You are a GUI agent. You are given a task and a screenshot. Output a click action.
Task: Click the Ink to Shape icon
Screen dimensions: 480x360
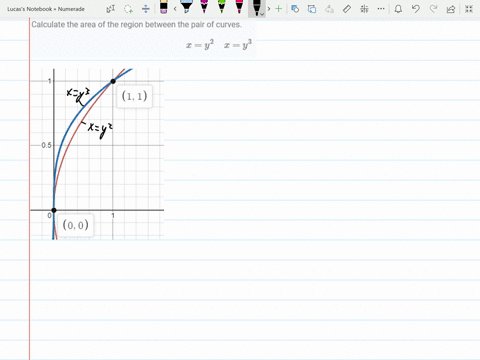(312, 9)
